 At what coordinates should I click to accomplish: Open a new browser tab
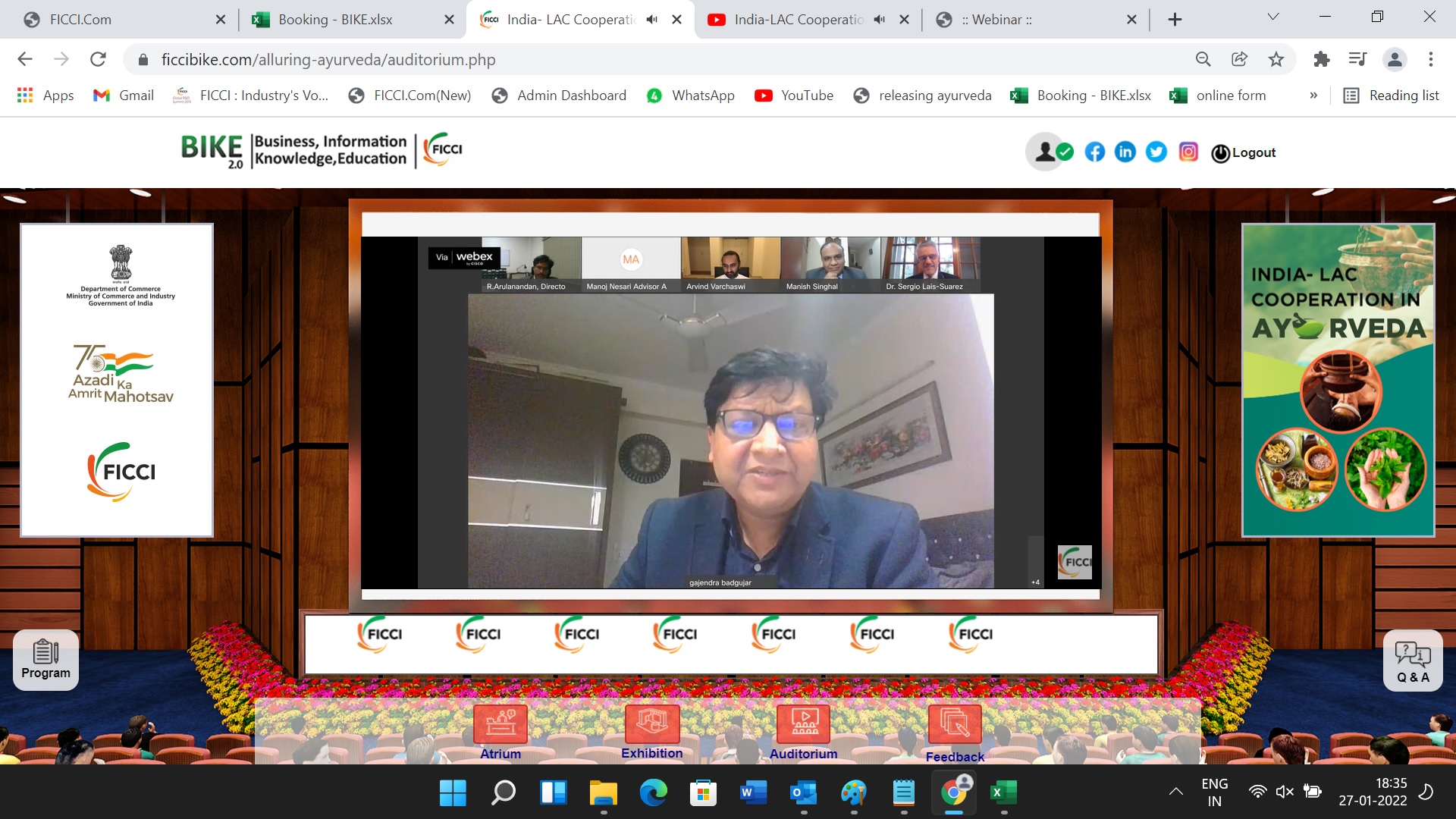[x=1175, y=20]
